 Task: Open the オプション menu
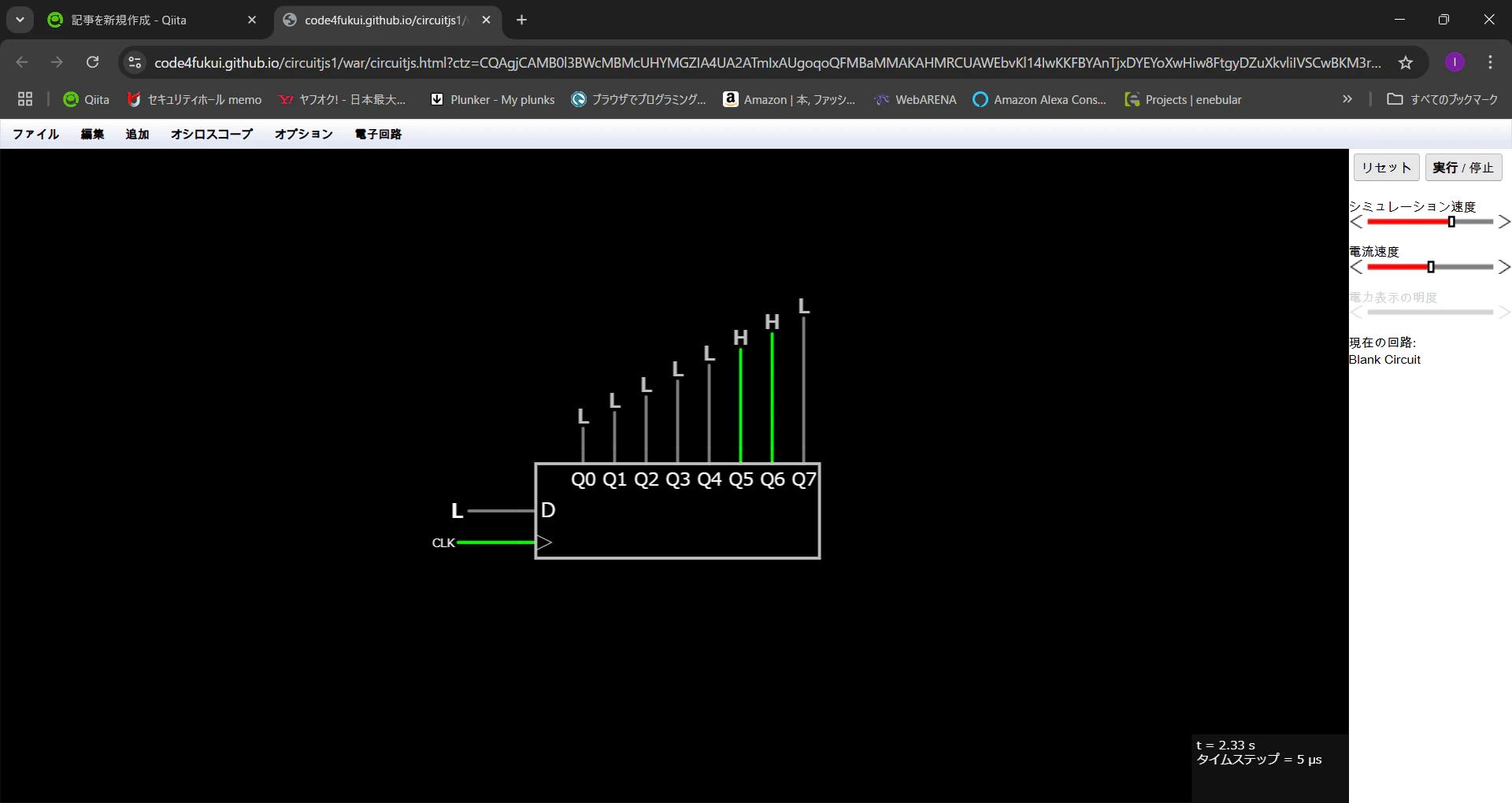303,134
